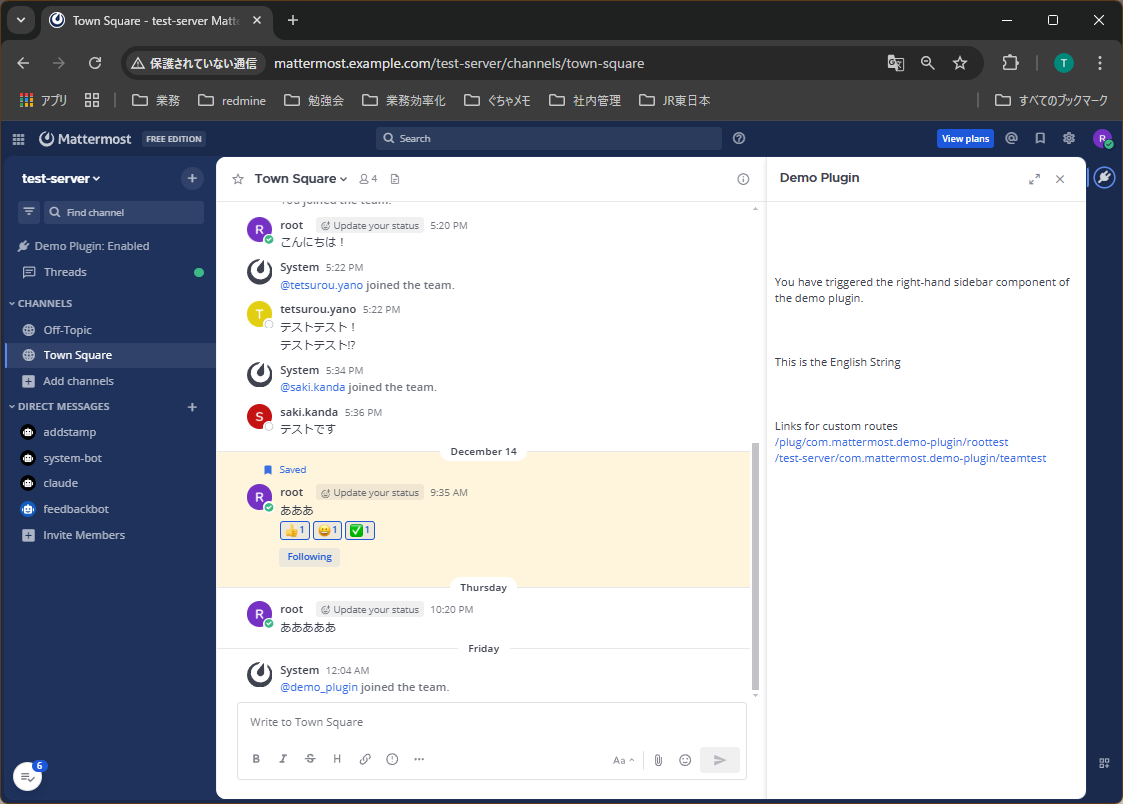
Task: Open saved messages bookmark icon in header
Action: [1040, 138]
